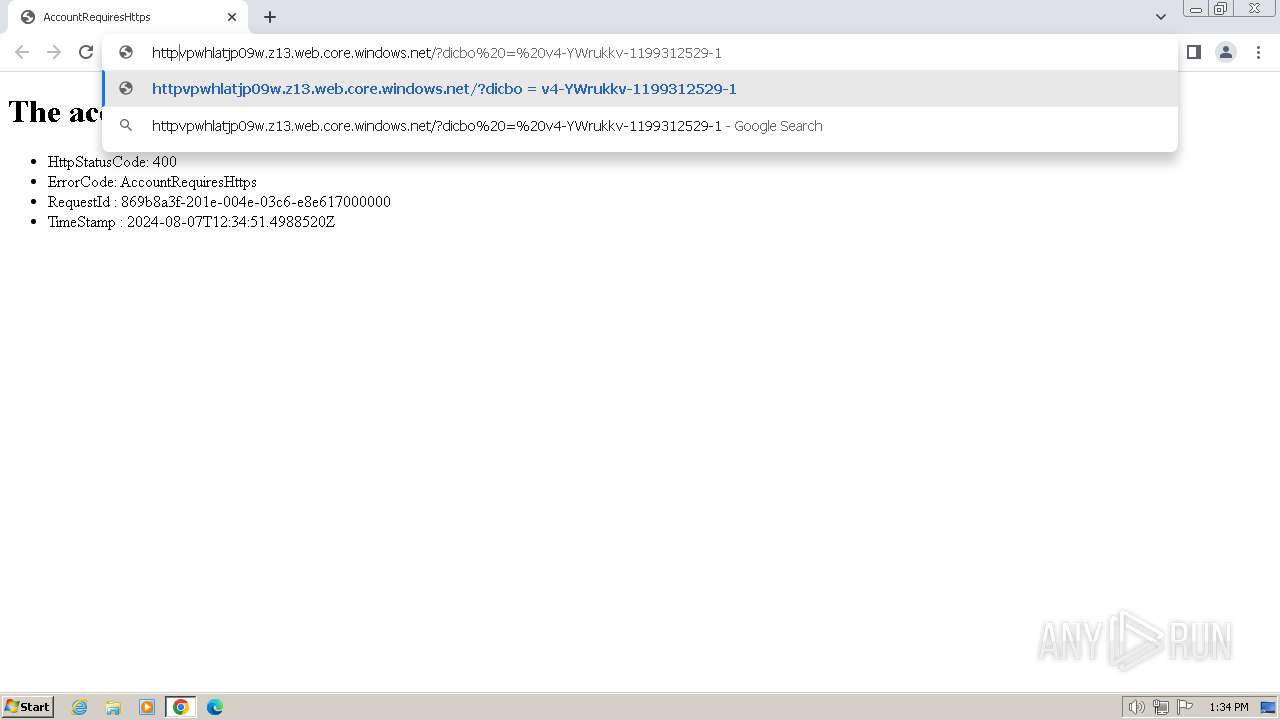Image resolution: width=1280 pixels, height=720 pixels.
Task: Open the user profile icon
Action: point(1226,52)
